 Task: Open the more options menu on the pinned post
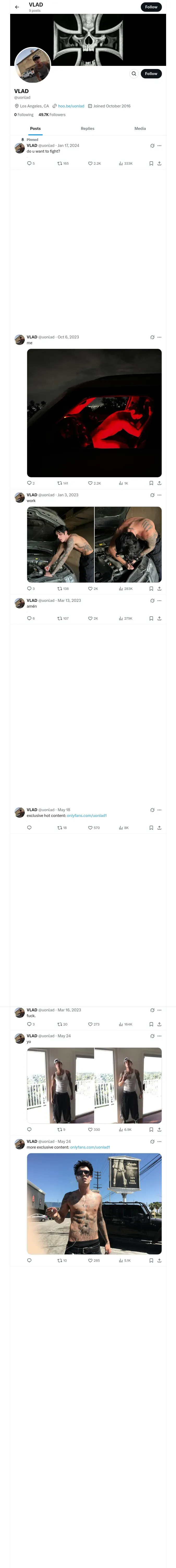coord(159,146)
